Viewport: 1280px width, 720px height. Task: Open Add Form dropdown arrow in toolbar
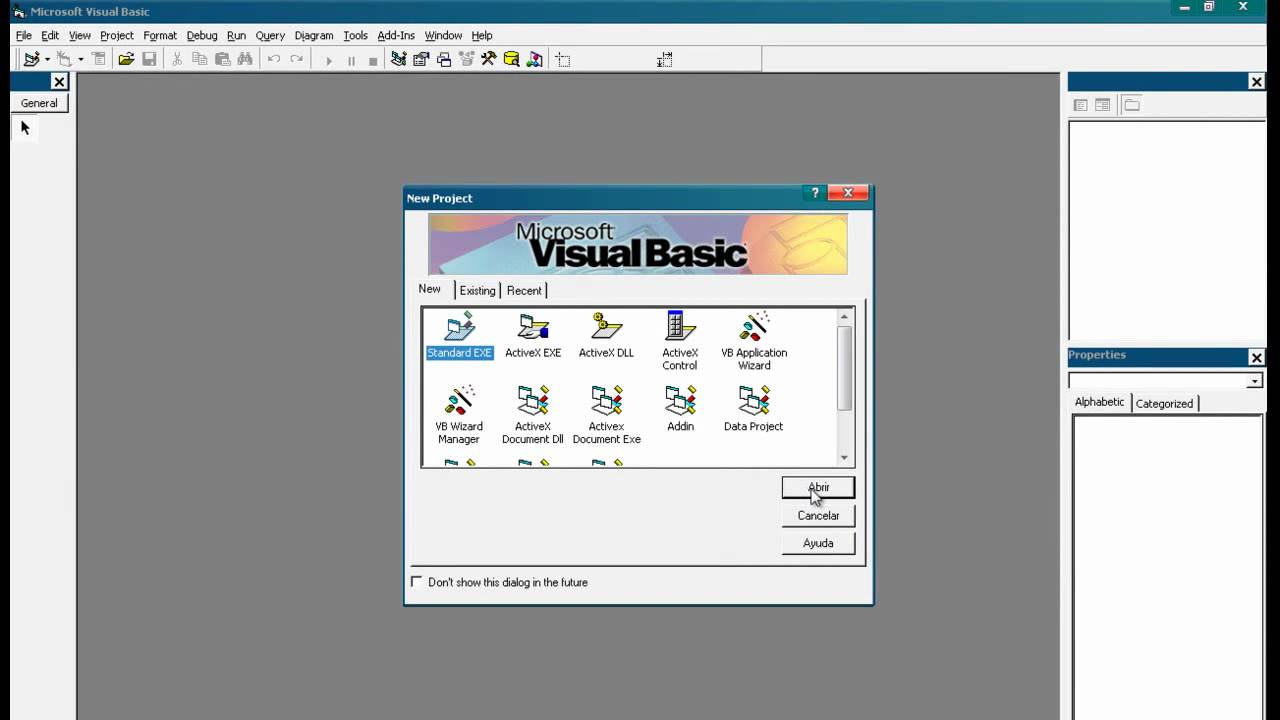coord(80,60)
